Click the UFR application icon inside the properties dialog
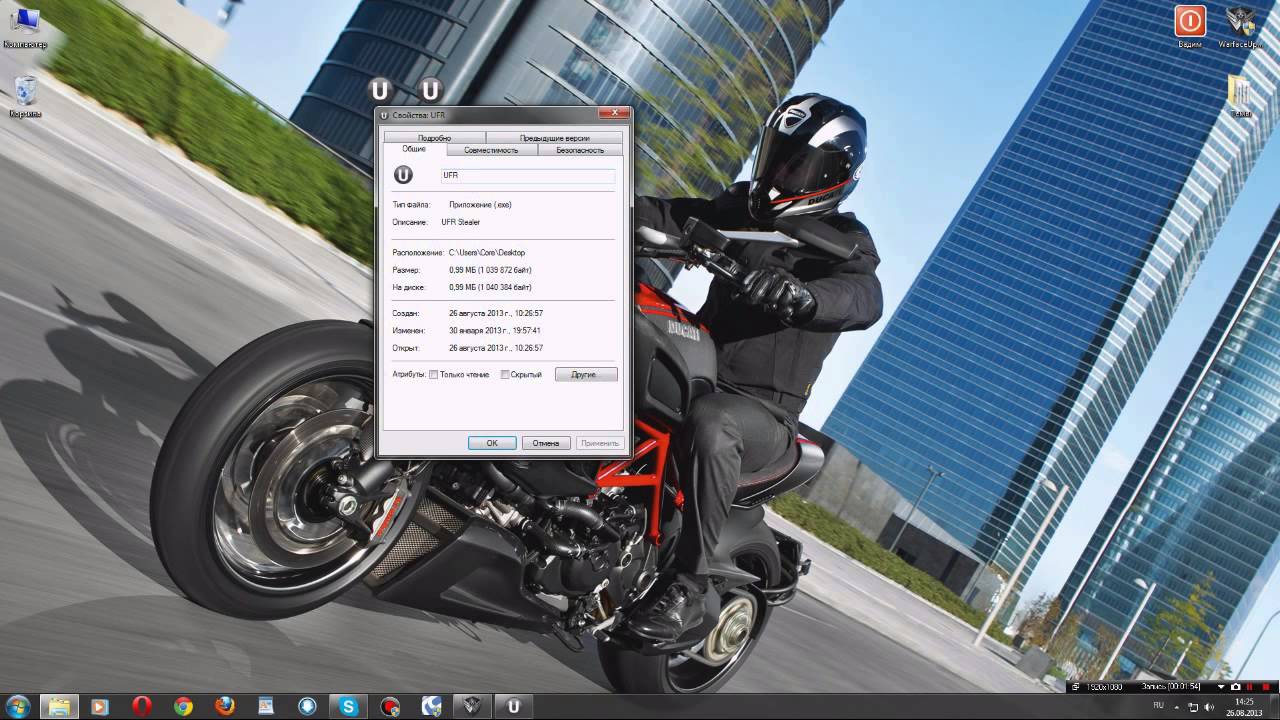 (402, 175)
